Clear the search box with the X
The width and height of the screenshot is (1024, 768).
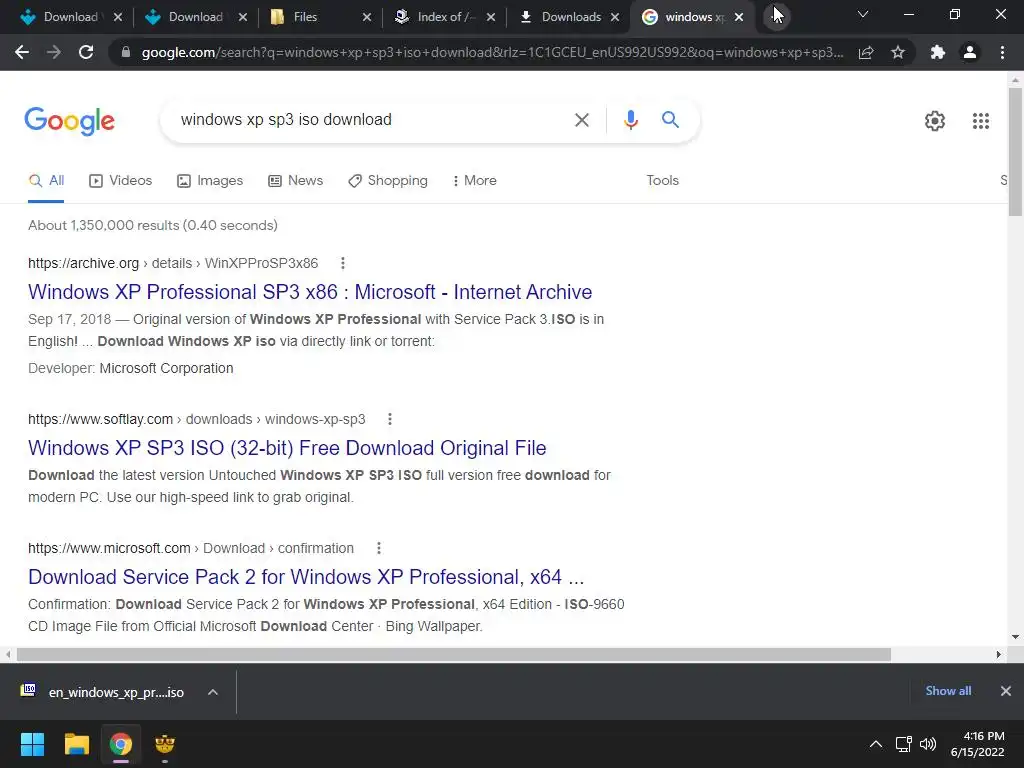pyautogui.click(x=581, y=120)
